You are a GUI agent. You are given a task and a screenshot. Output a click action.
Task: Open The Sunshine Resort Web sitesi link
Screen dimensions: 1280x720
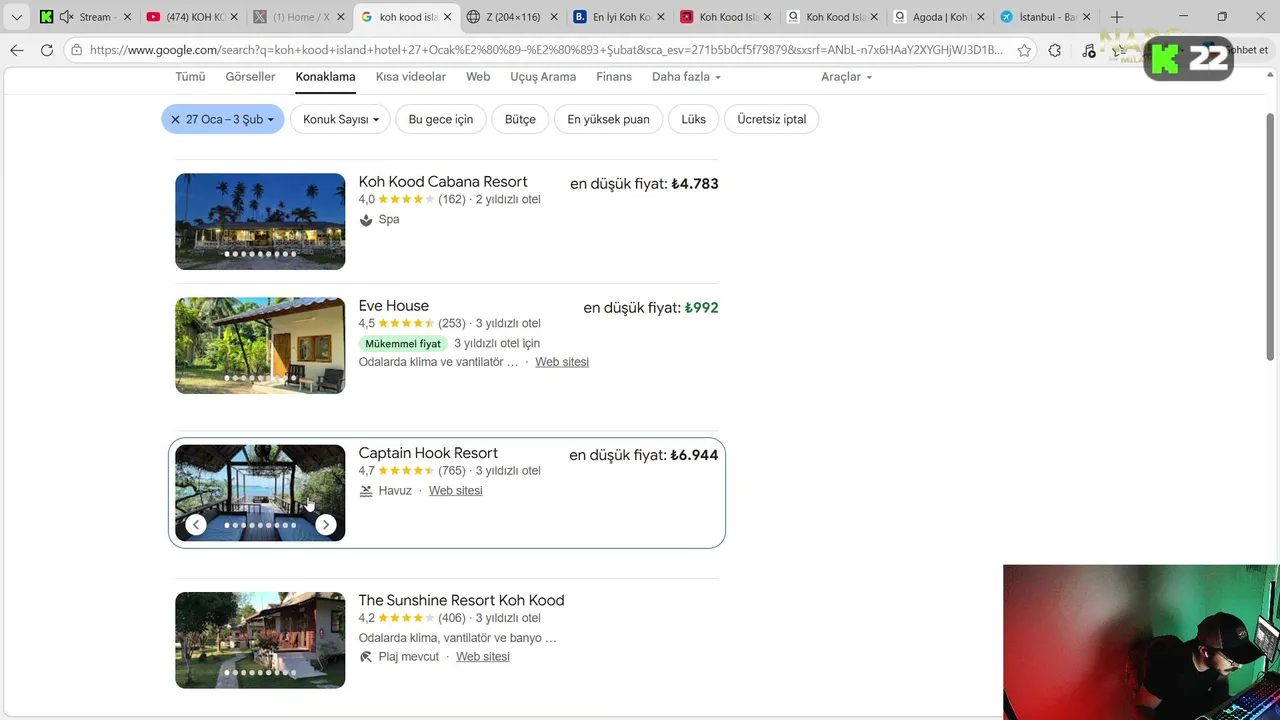click(483, 657)
